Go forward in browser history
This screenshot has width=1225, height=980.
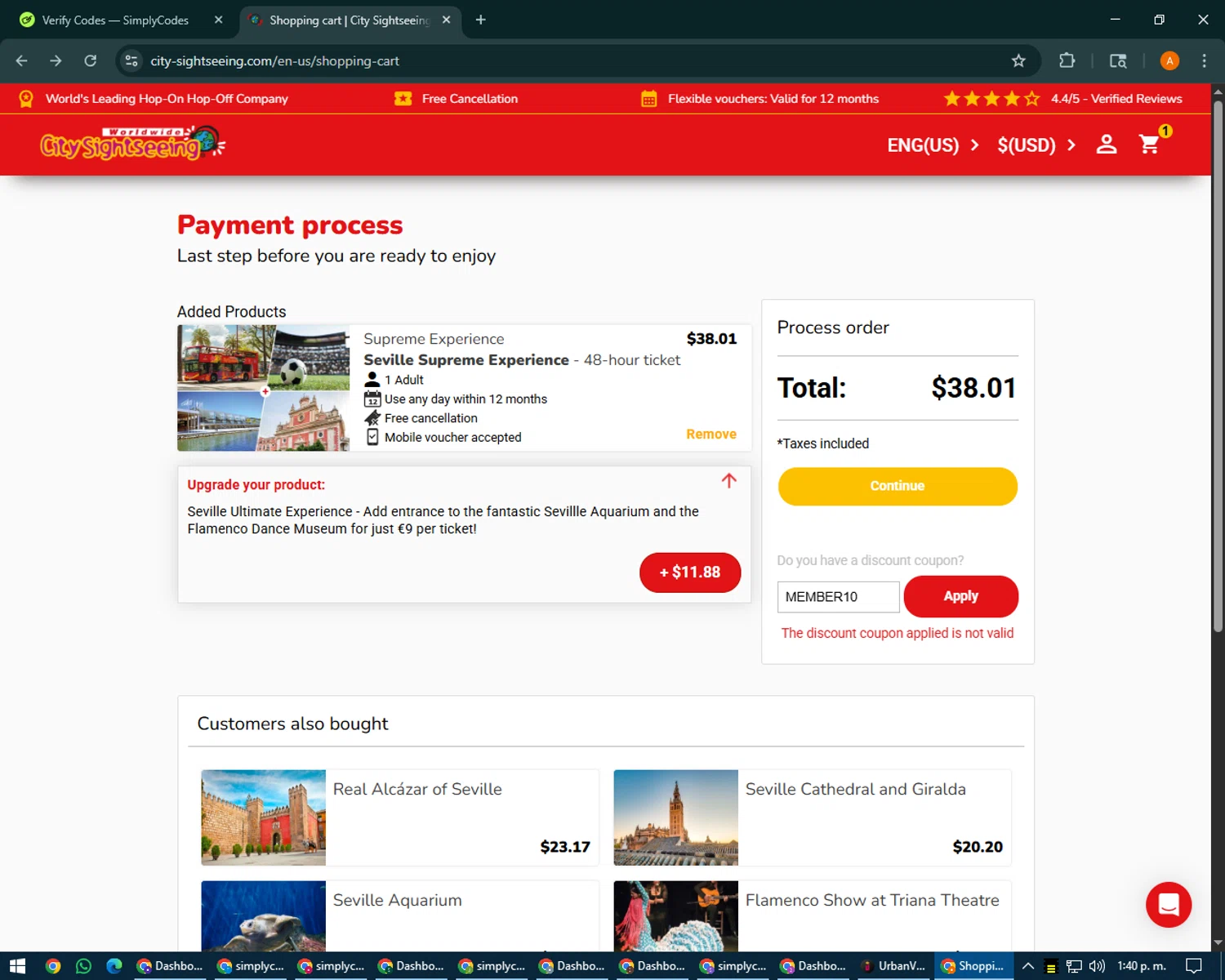(56, 60)
